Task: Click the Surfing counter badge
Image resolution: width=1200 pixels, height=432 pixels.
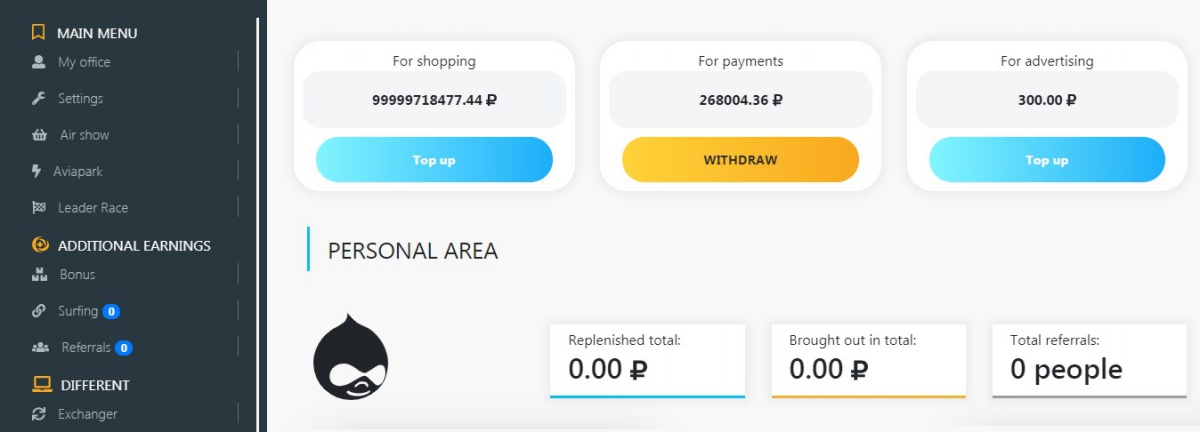Action: pyautogui.click(x=111, y=311)
